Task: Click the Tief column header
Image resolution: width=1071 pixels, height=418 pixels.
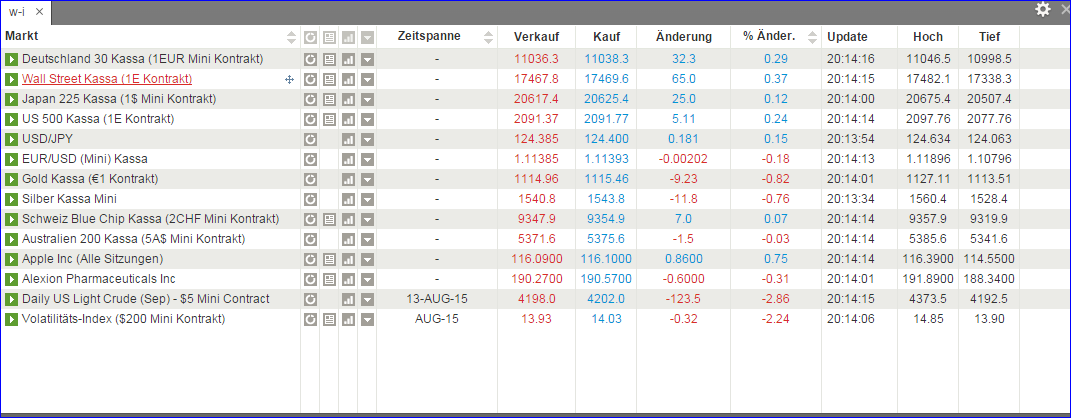Action: pyautogui.click(x=989, y=37)
